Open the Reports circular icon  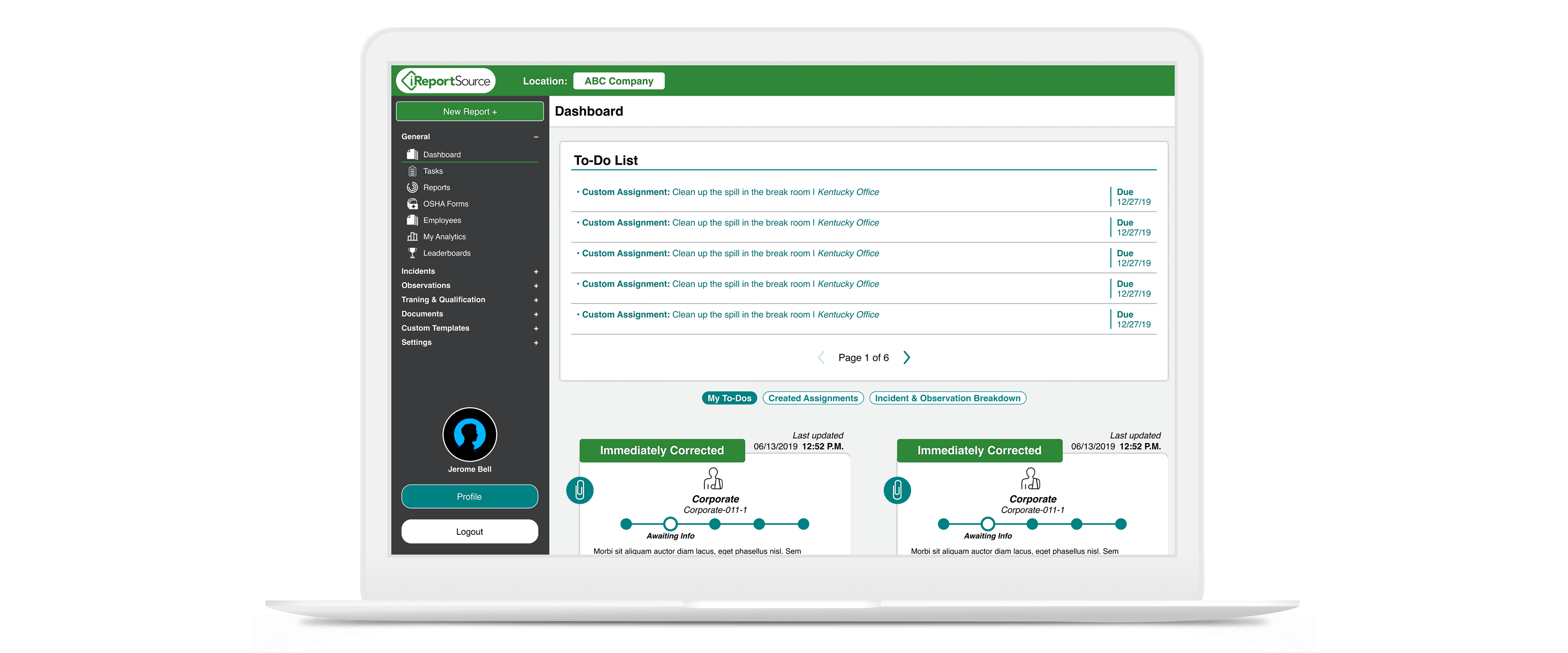412,187
